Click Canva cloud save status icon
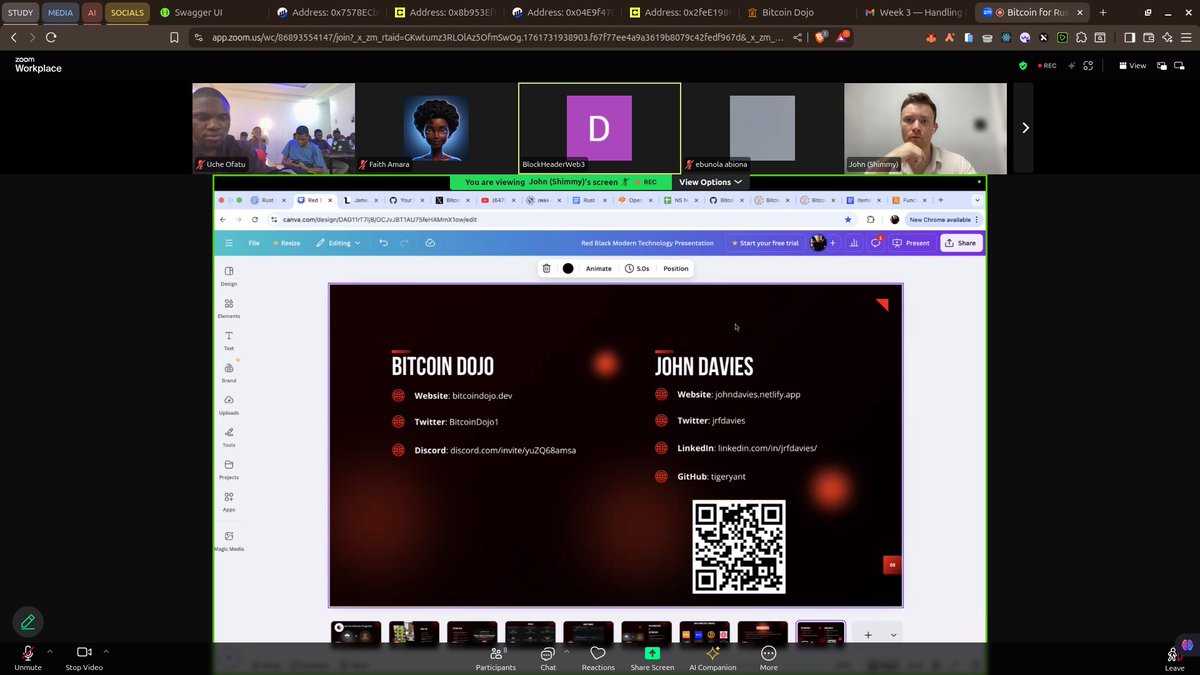This screenshot has width=1200, height=675. tap(430, 243)
